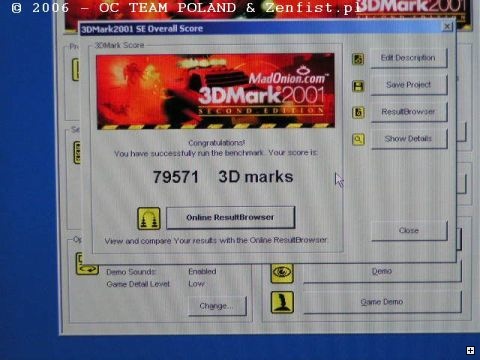The width and height of the screenshot is (480, 360).
Task: Click the 79571 score value
Action: click(176, 177)
